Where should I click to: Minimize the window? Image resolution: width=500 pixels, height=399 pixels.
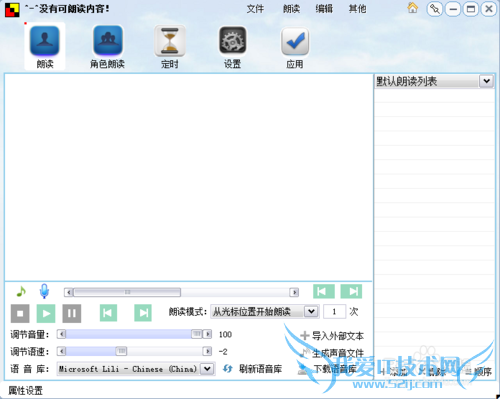click(453, 9)
